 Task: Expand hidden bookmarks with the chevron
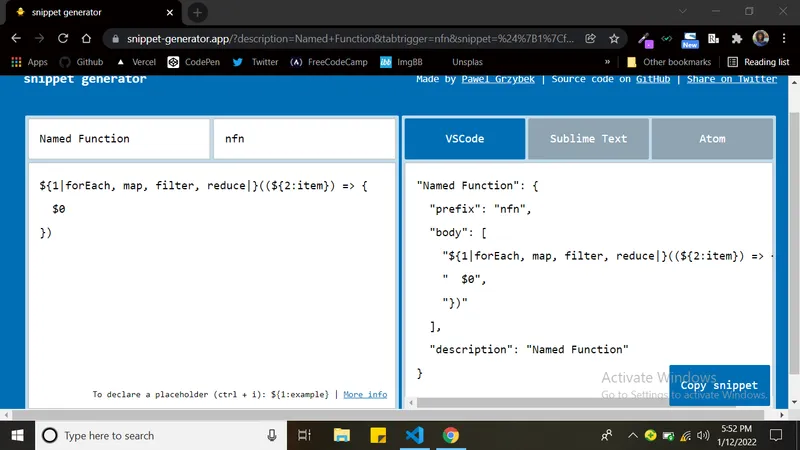point(607,62)
